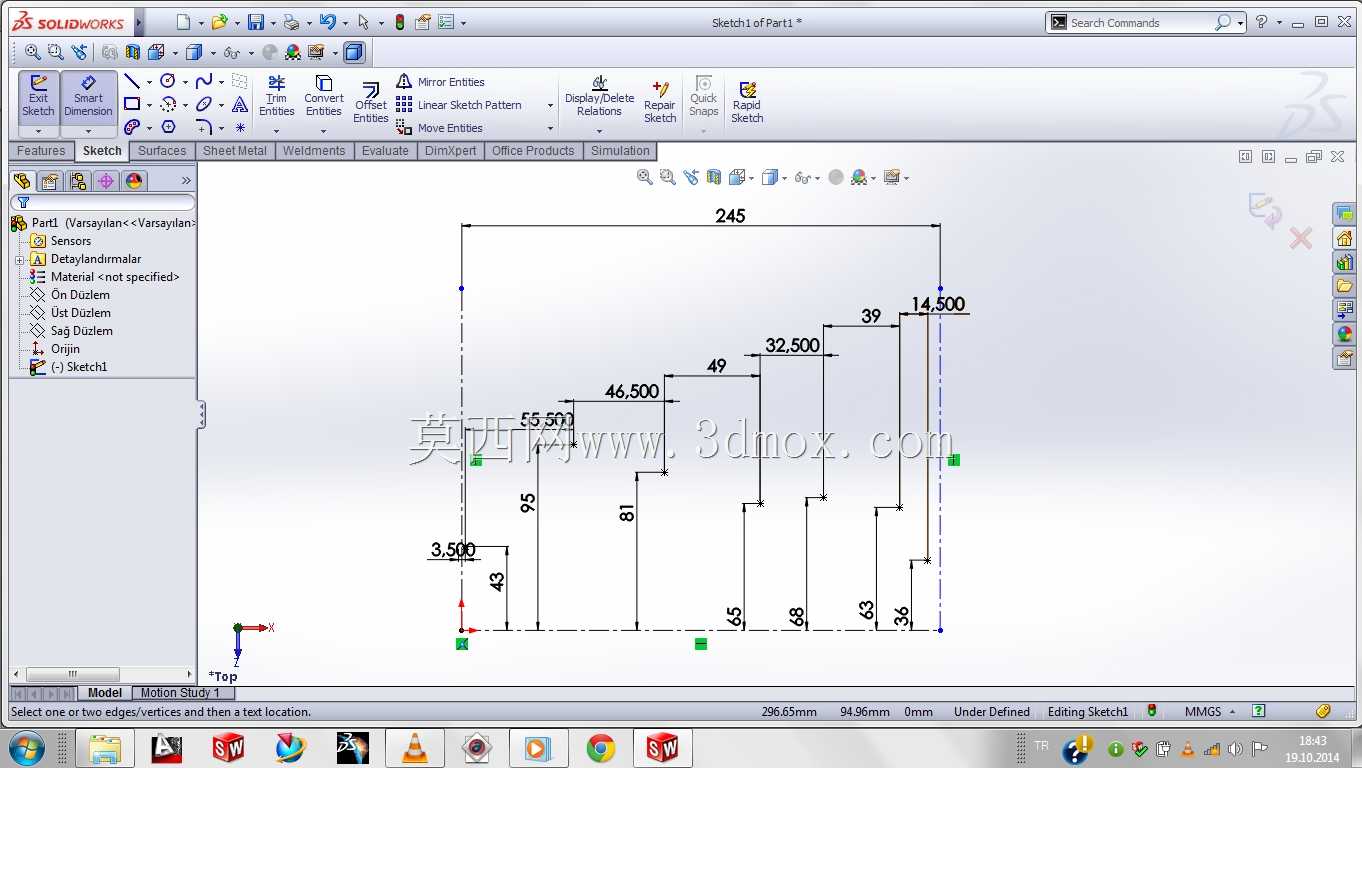Click the Convert Entities tool
The width and height of the screenshot is (1362, 882).
[x=324, y=96]
